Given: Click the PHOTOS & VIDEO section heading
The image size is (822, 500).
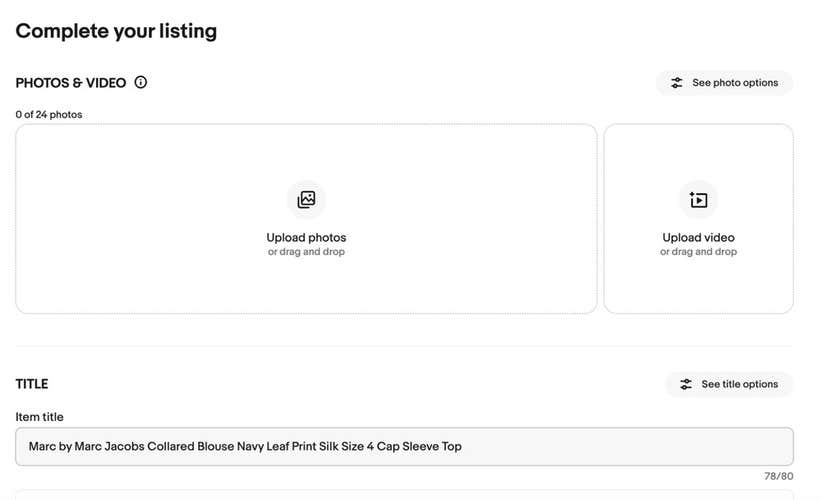Looking at the screenshot, I should [71, 83].
